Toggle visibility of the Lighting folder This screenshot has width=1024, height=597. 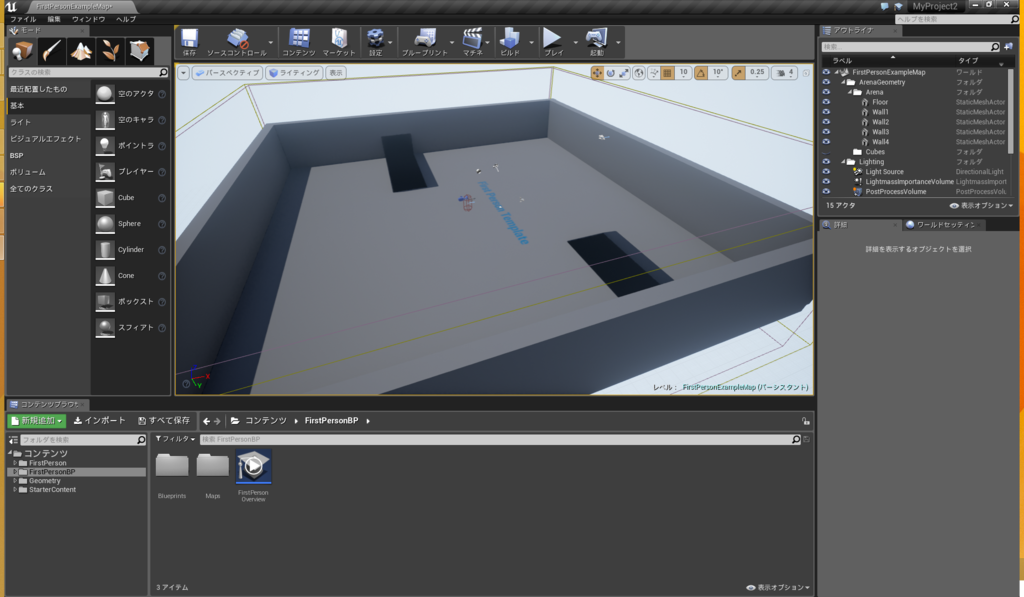(x=826, y=161)
